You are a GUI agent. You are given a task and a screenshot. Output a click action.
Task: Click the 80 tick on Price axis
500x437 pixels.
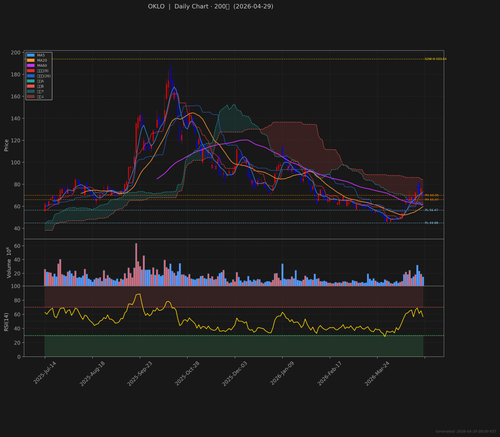click(x=17, y=185)
